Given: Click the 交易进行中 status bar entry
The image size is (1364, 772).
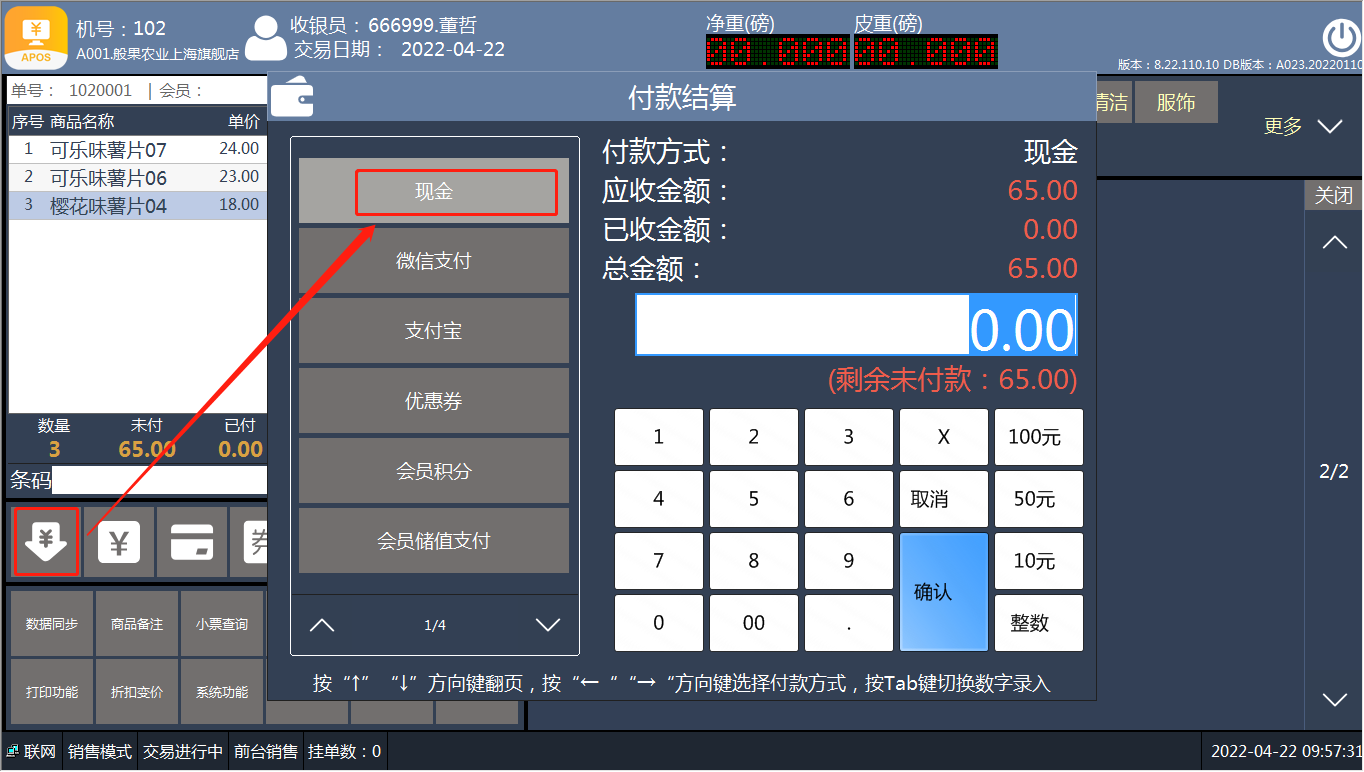Looking at the screenshot, I should coord(183,752).
